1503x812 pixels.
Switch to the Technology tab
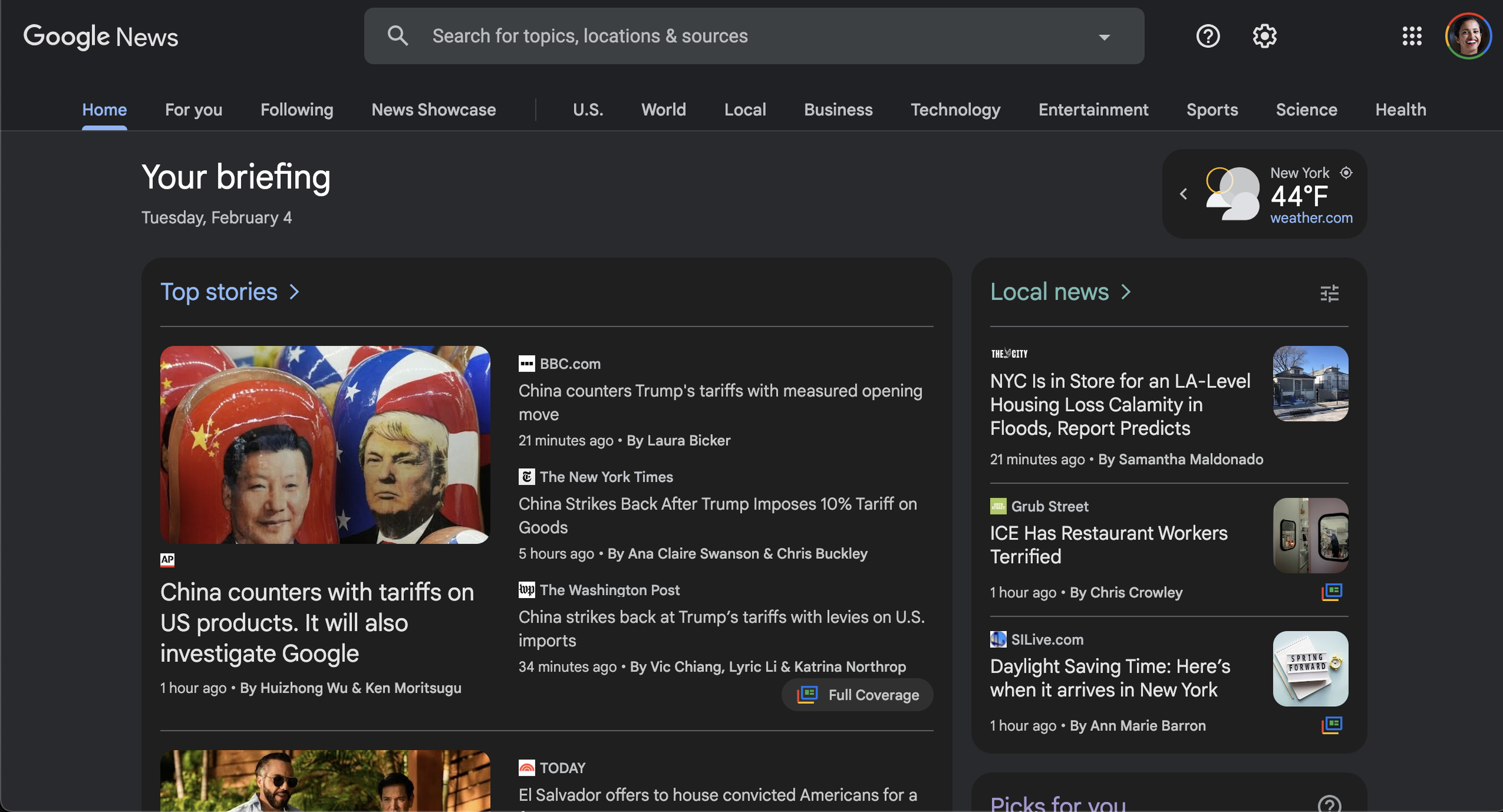(955, 110)
